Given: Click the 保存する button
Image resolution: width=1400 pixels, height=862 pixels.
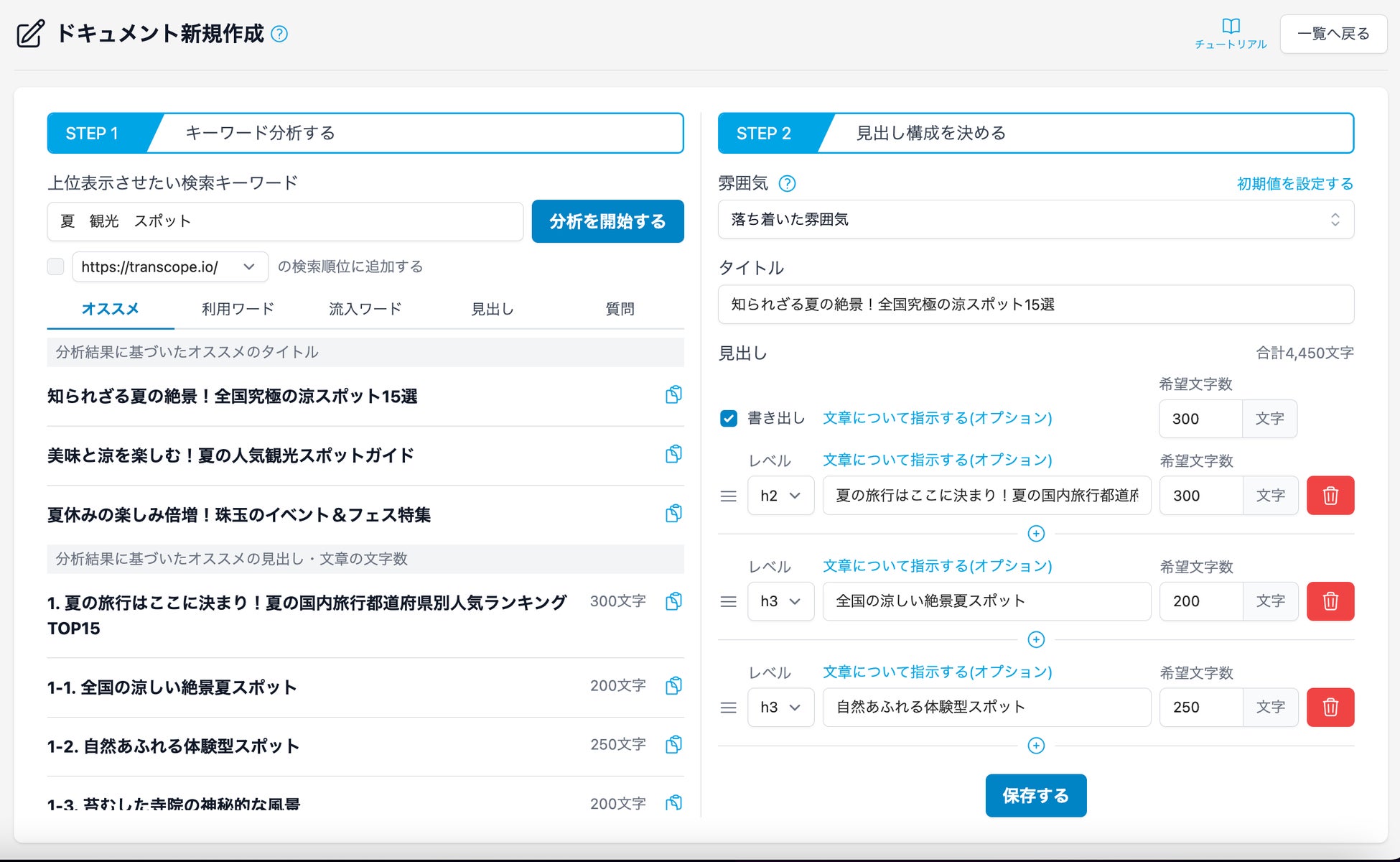Looking at the screenshot, I should point(1035,795).
